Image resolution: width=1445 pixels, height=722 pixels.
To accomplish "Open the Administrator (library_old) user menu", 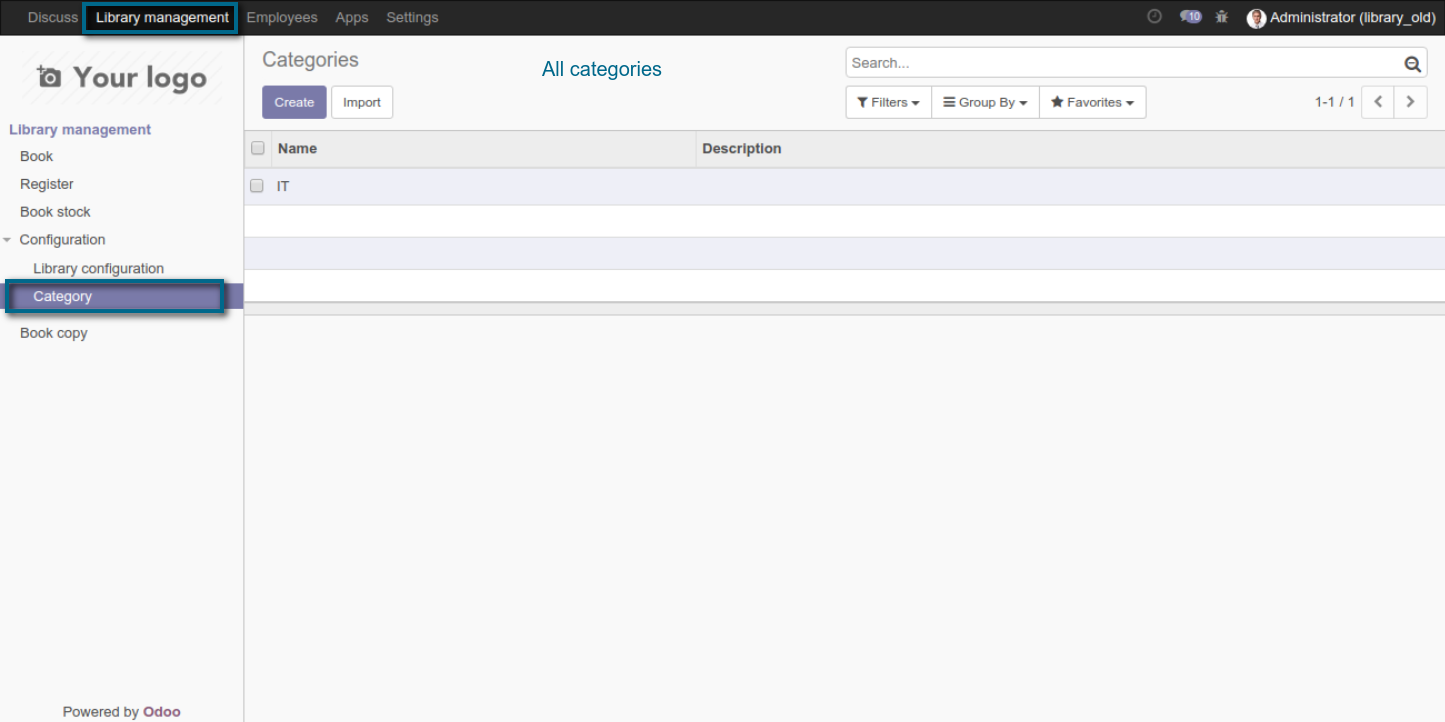I will [1341, 18].
